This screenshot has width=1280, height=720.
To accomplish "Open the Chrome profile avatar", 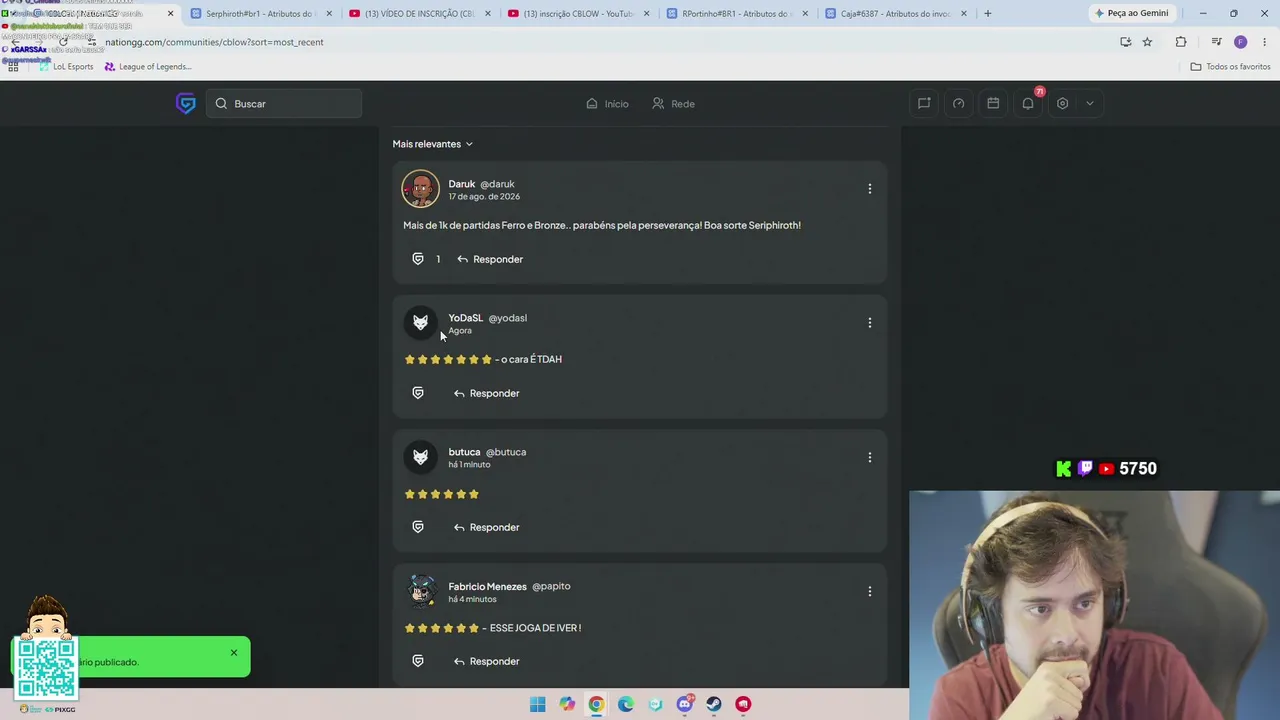I will pyautogui.click(x=1240, y=42).
